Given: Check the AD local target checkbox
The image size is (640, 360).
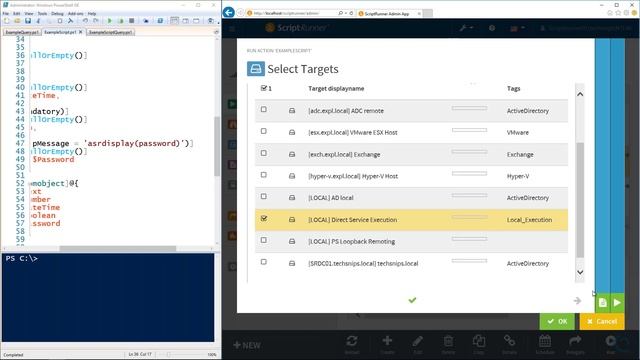Looking at the screenshot, I should [x=264, y=196].
